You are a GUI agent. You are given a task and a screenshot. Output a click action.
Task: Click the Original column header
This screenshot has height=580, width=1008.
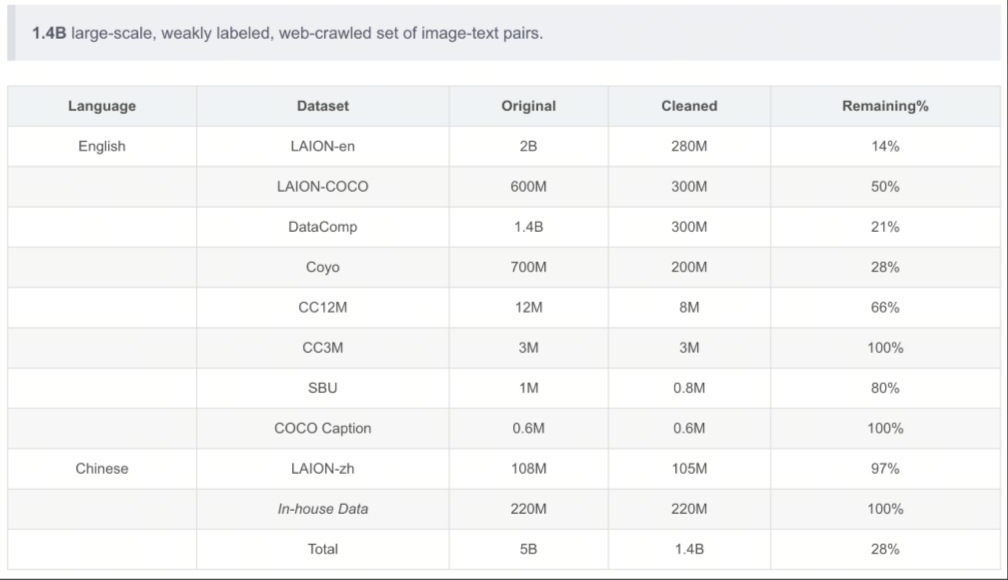click(528, 106)
